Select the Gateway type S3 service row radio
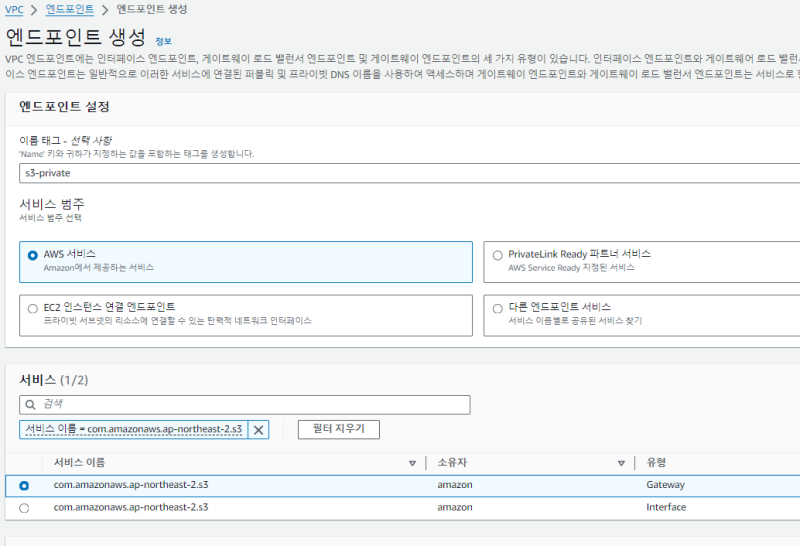 (x=24, y=485)
